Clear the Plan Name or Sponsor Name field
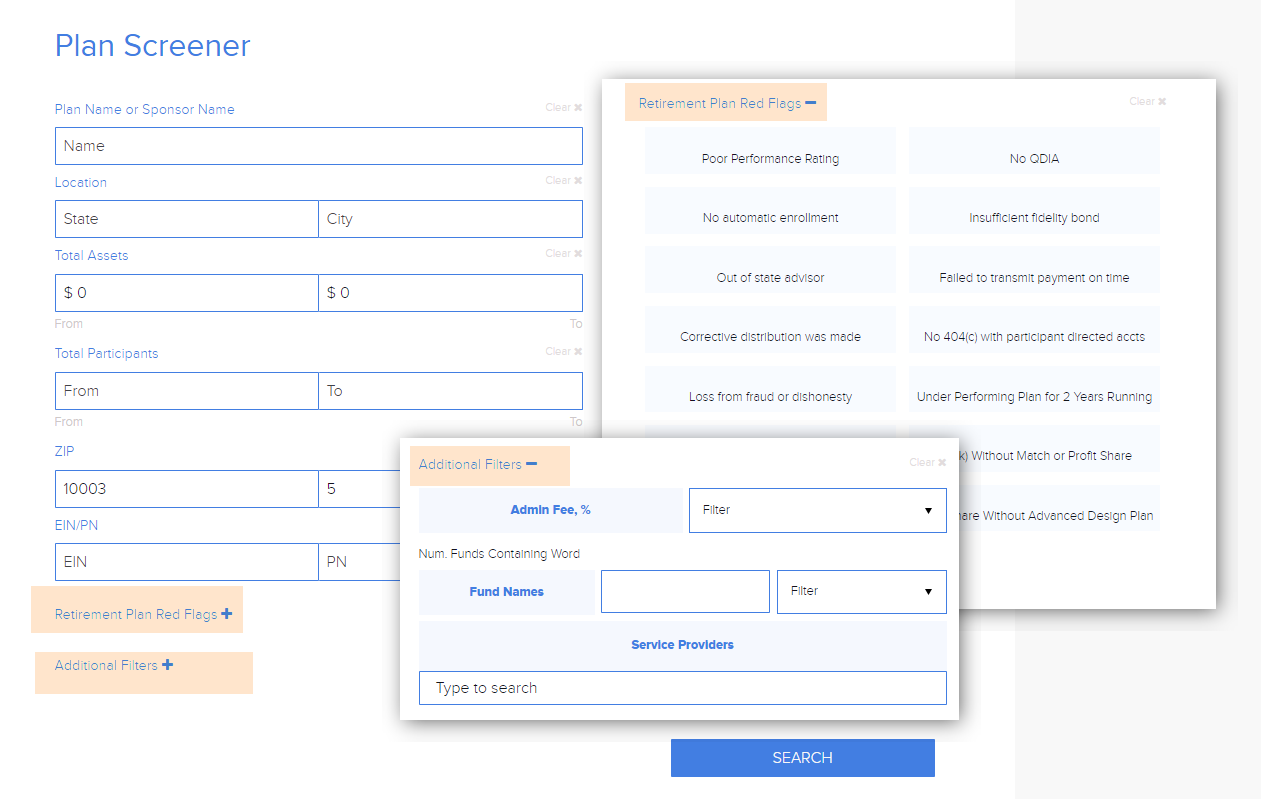Viewport: 1261px width, 799px height. click(x=563, y=108)
